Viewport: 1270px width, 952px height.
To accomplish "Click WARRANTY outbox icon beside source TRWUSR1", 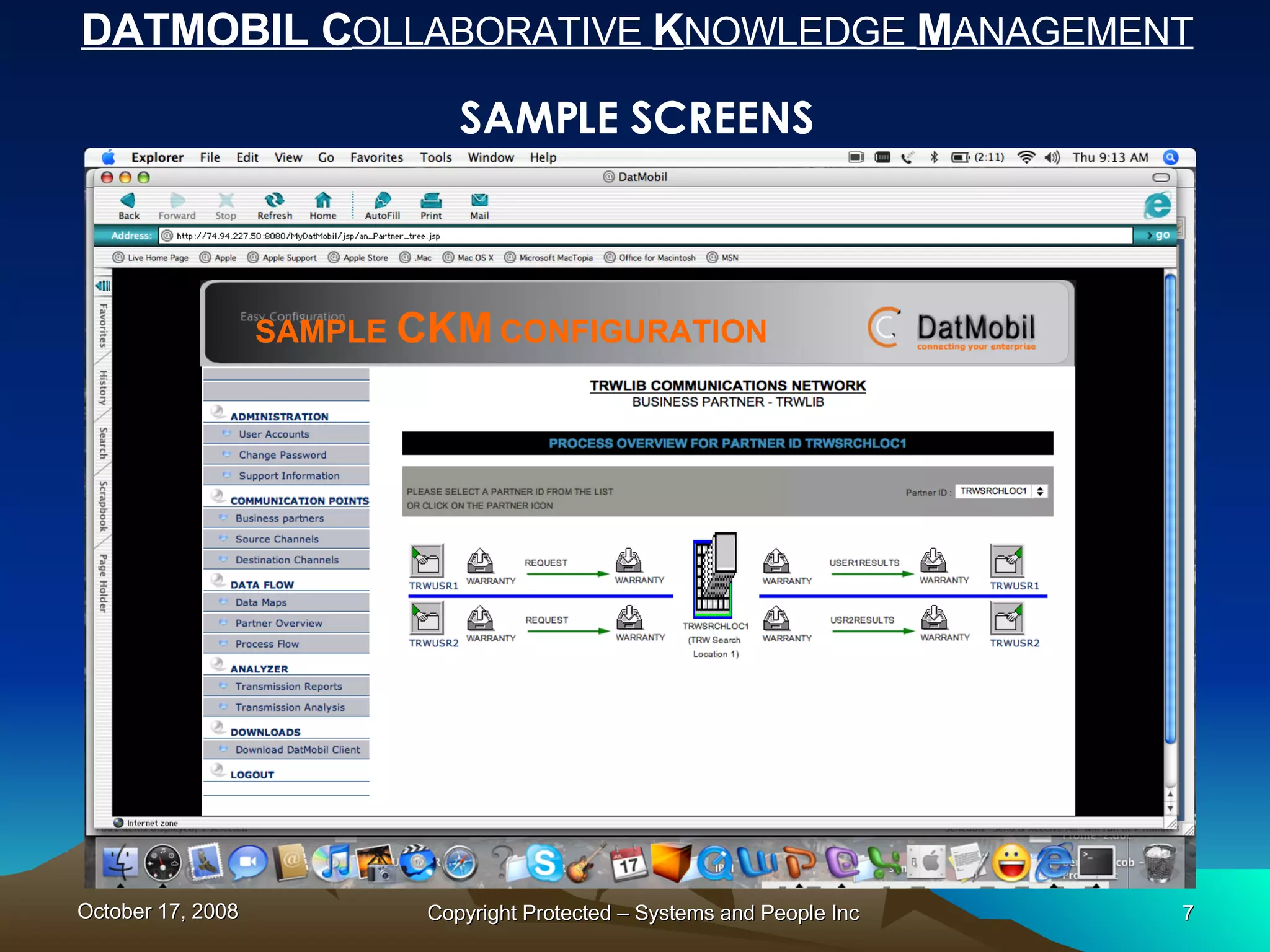I will [x=480, y=561].
